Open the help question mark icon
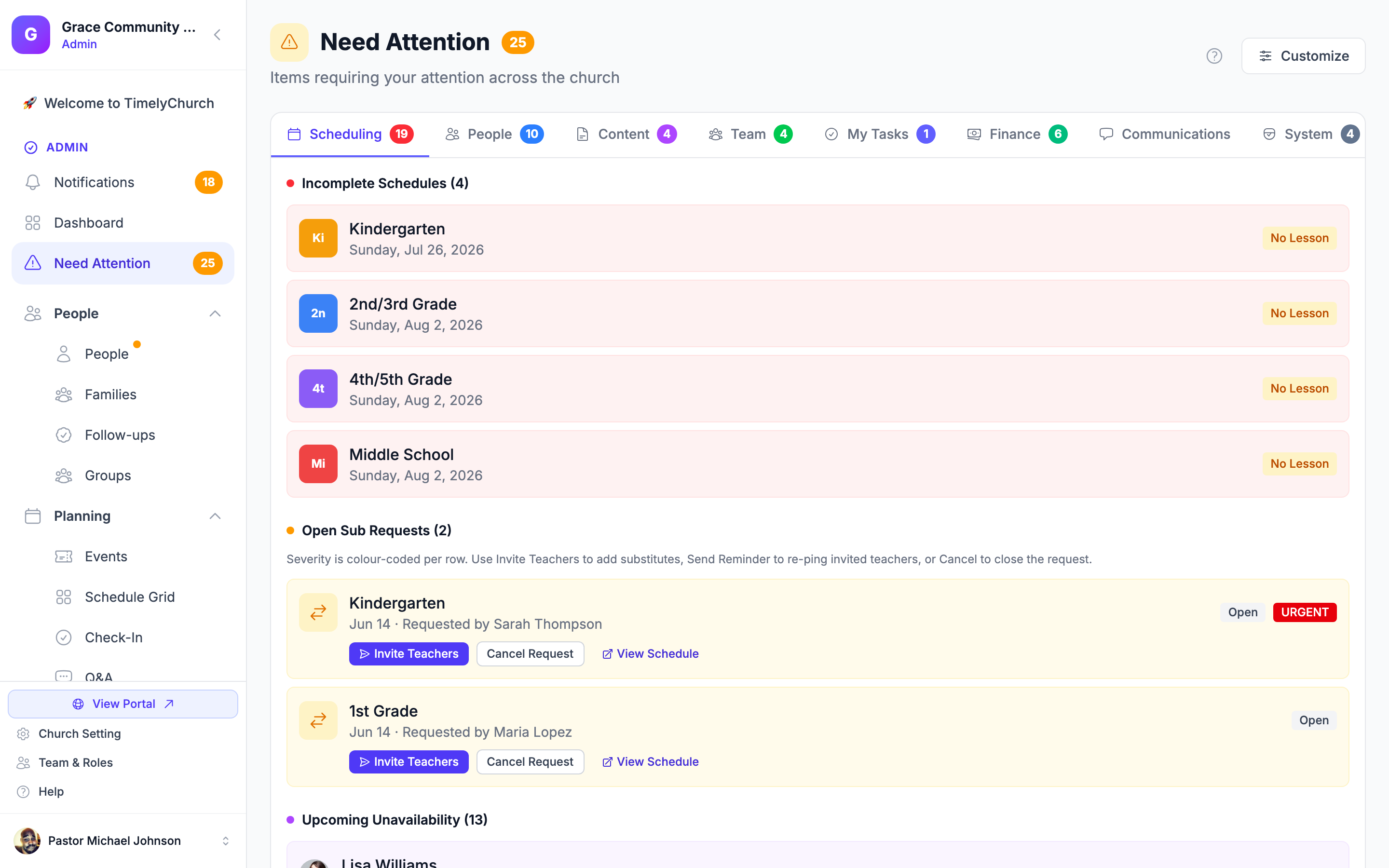 (x=1214, y=55)
